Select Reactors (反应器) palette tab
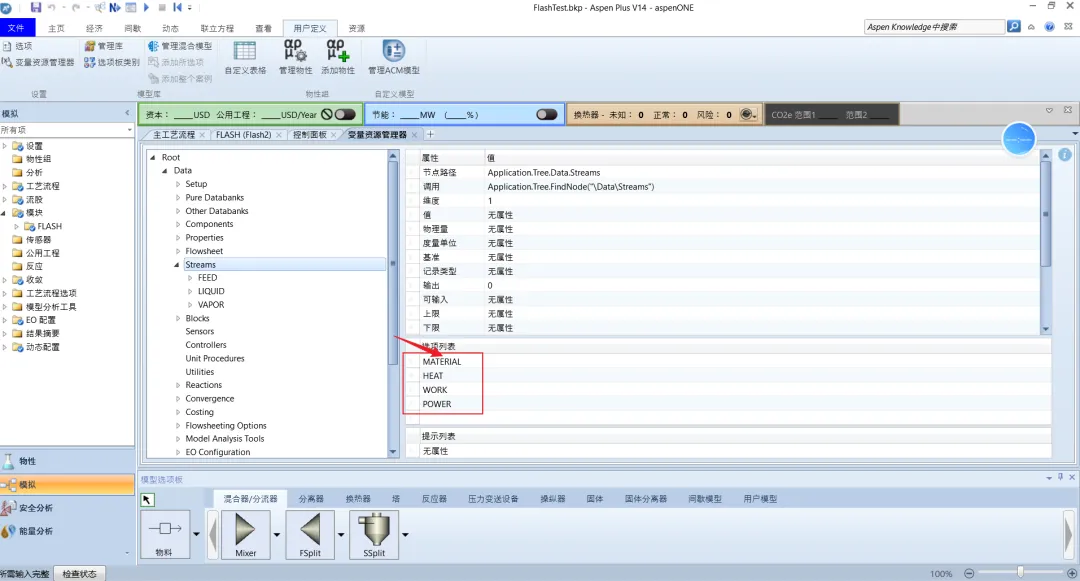This screenshot has height=581, width=1080. (434, 498)
